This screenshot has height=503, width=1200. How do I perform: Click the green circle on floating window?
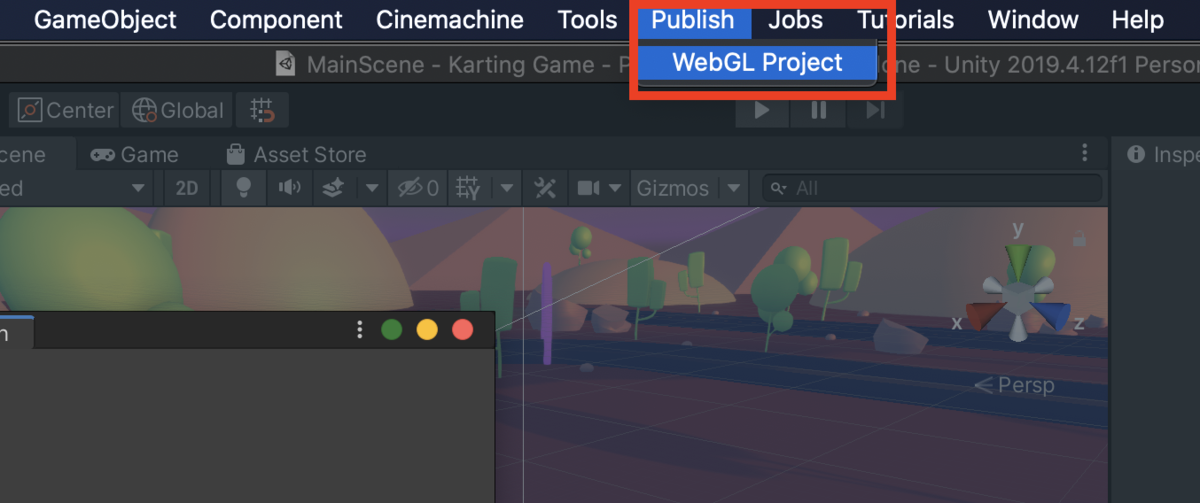click(391, 329)
